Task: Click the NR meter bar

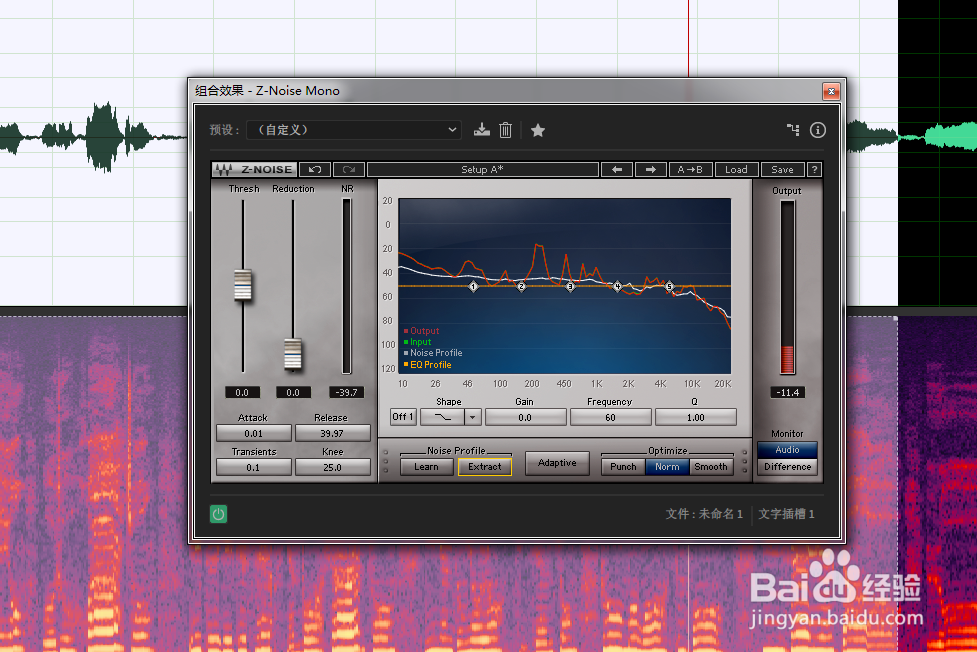Action: click(x=347, y=286)
